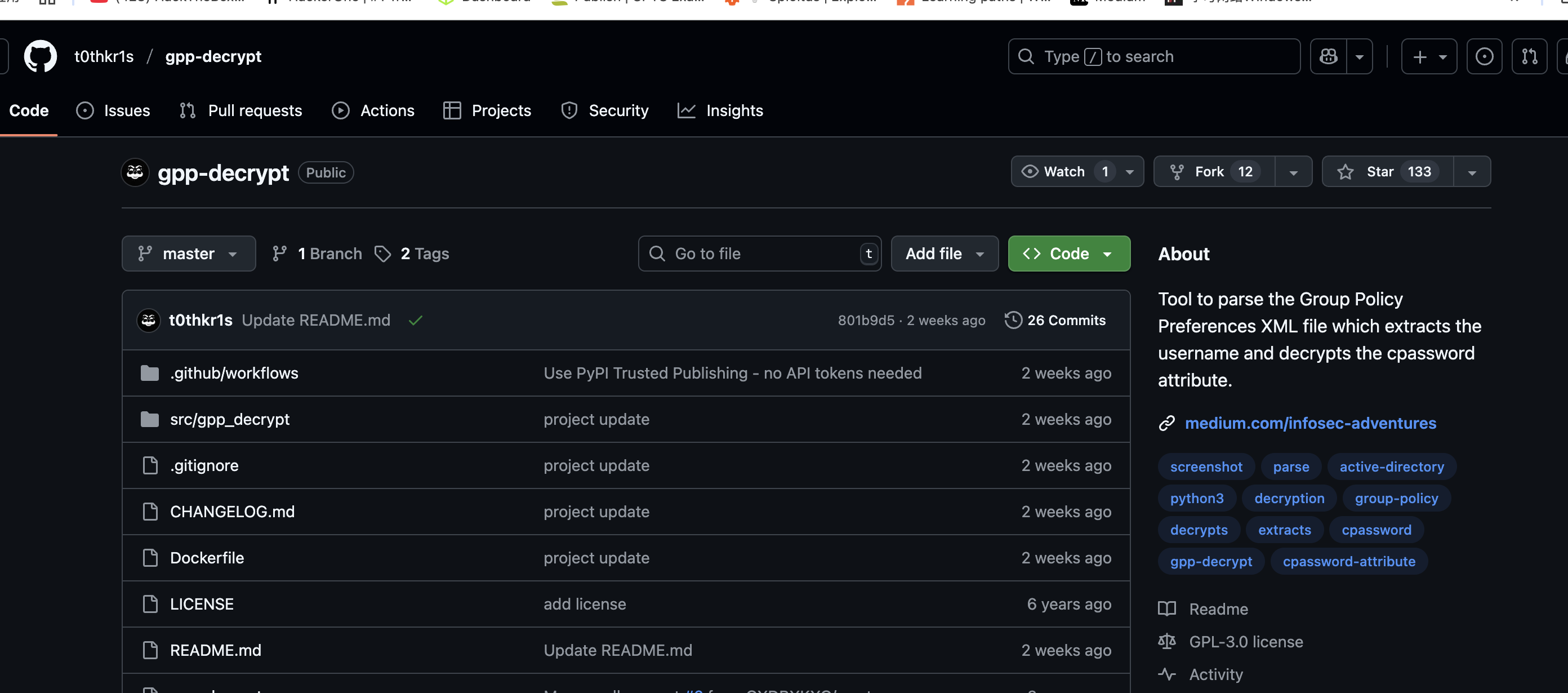Toggle Watch on this repository
The image size is (1568, 693).
coord(1064,172)
